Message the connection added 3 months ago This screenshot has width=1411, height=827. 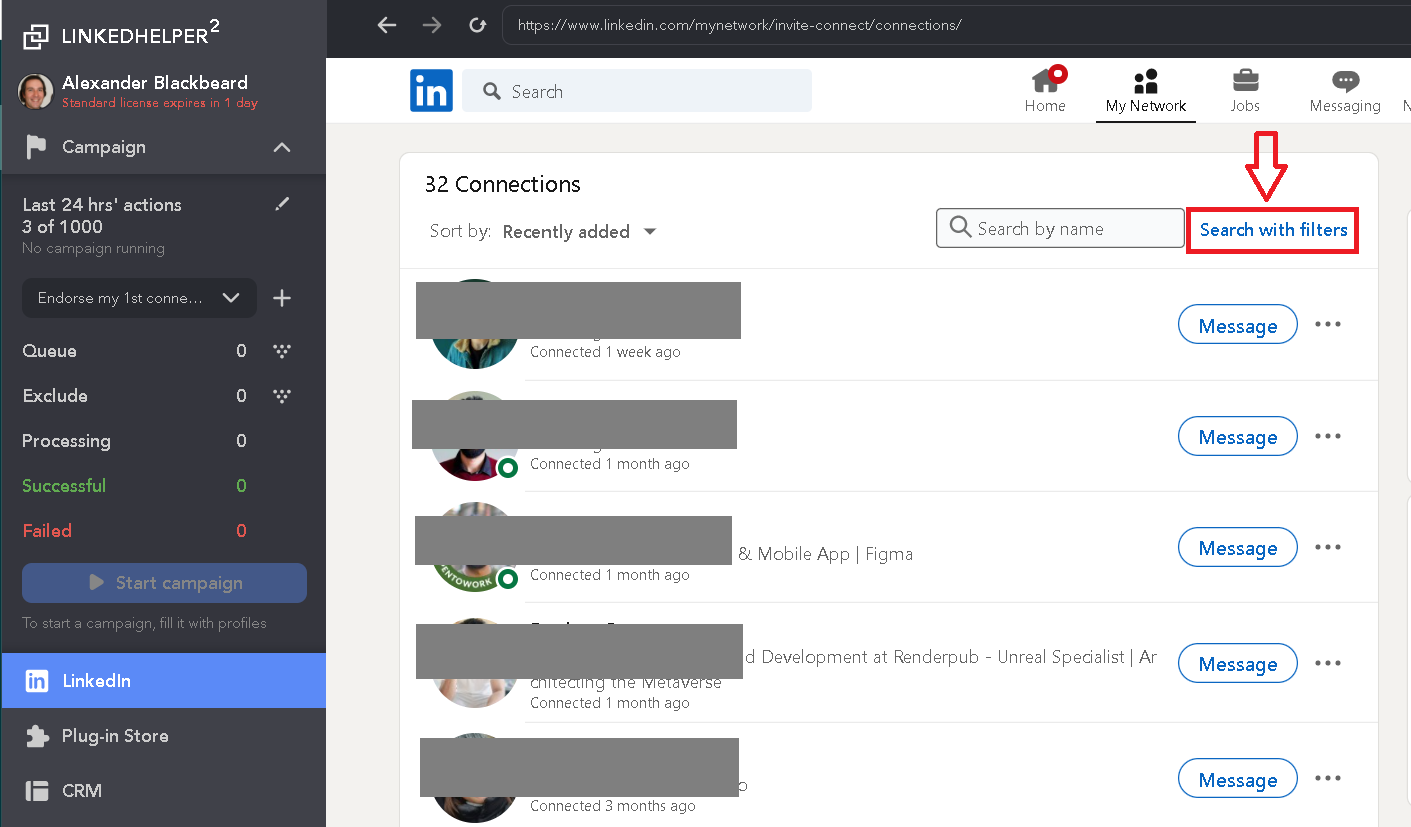point(1238,780)
